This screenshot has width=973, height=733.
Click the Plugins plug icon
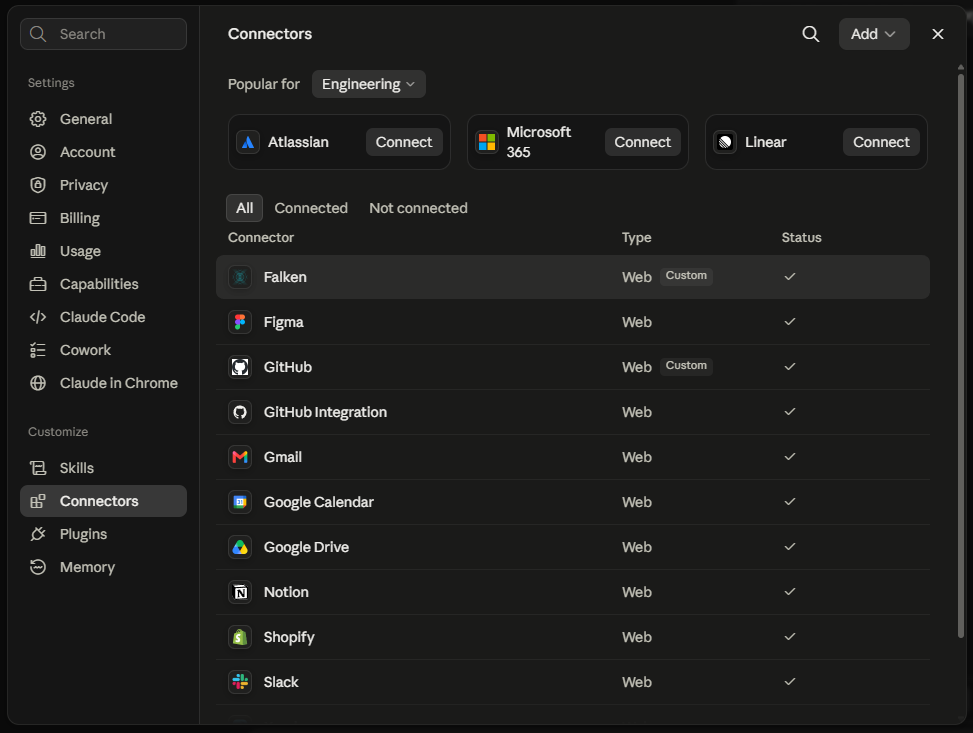(38, 534)
